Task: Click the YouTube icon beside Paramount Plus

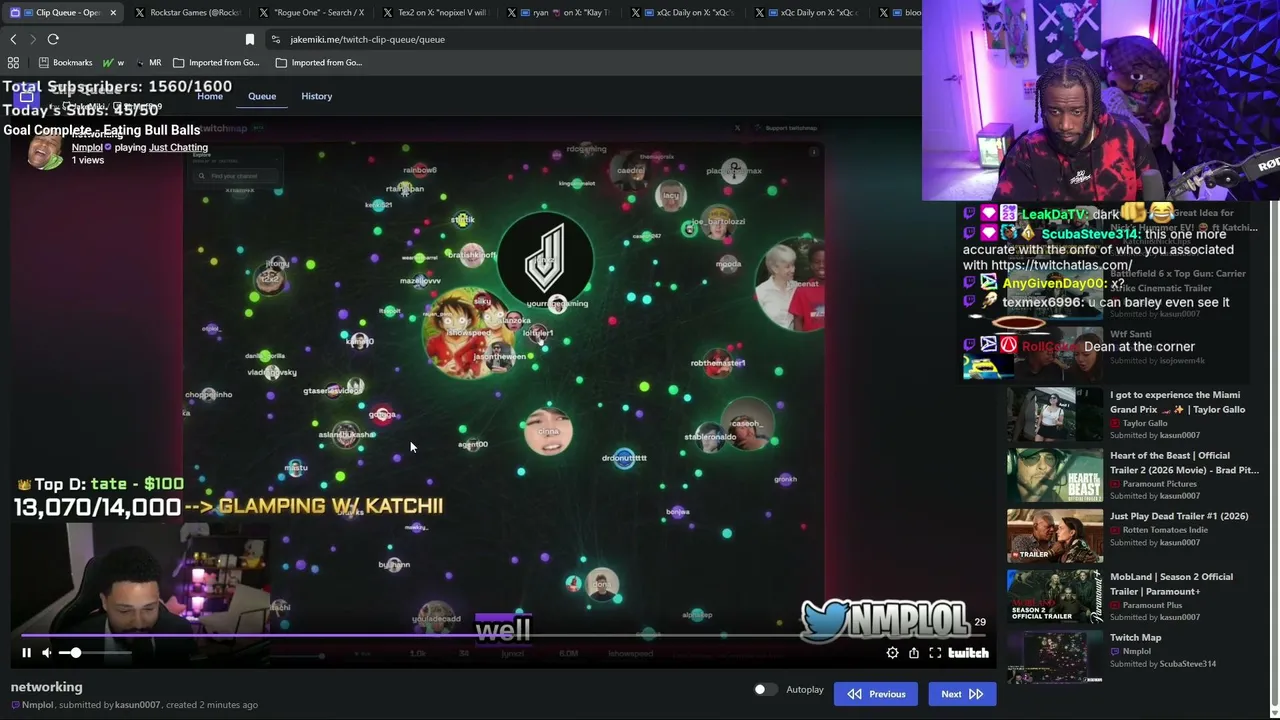Action: pos(1115,605)
